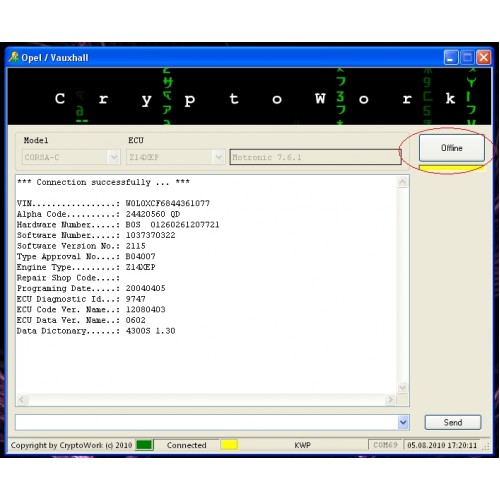Click the command input field beside Send
Image resolution: width=500 pixels, height=500 pixels.
coord(206,423)
